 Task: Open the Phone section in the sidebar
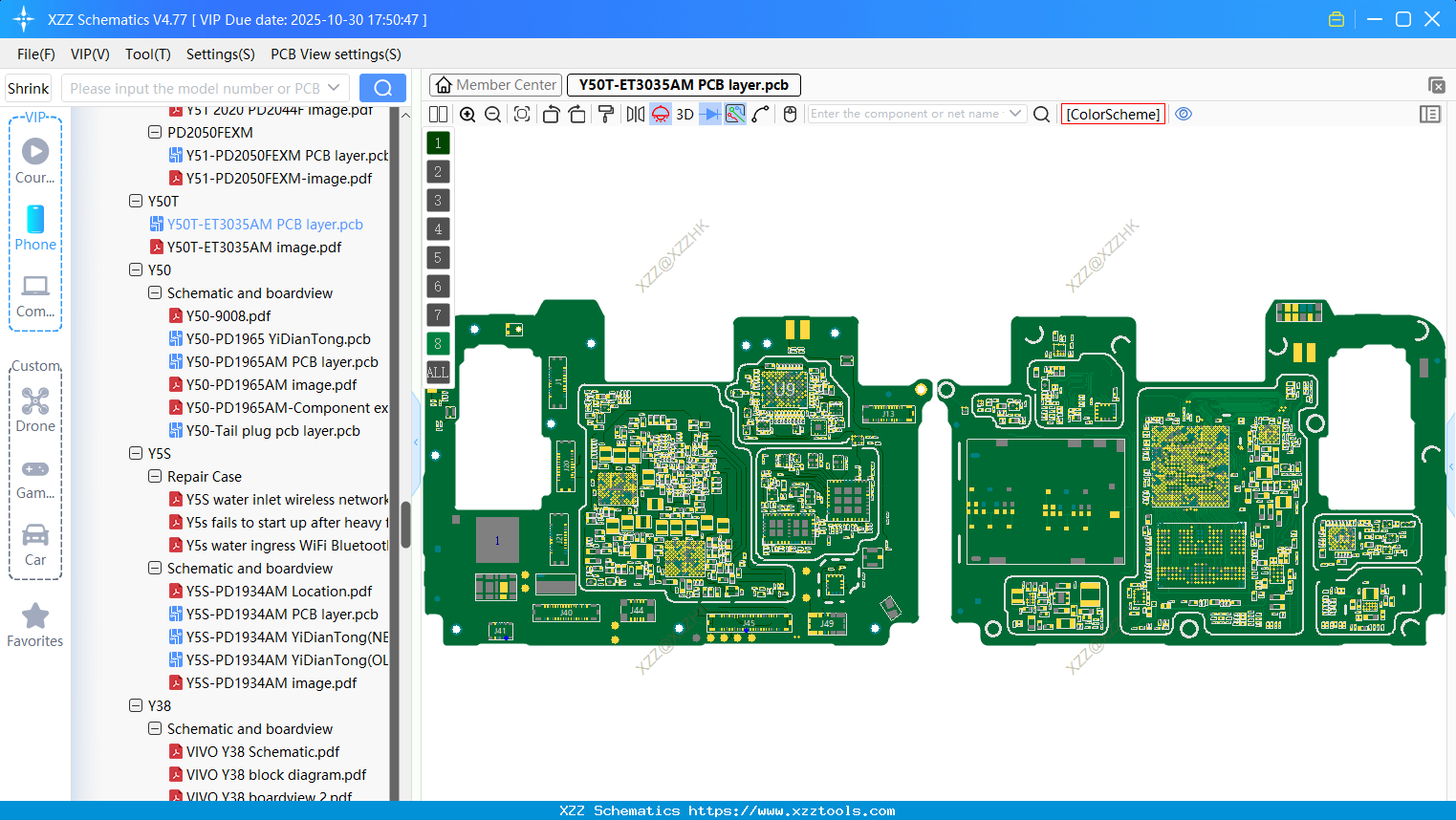click(35, 229)
